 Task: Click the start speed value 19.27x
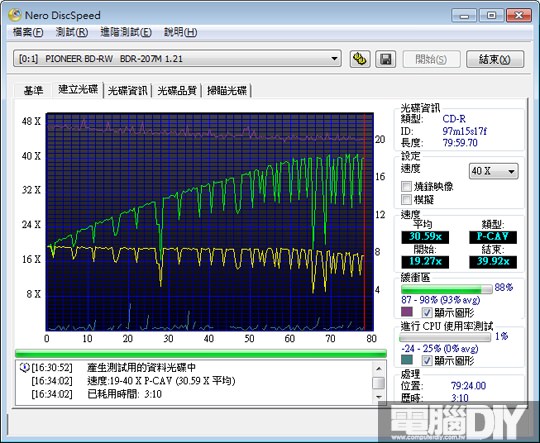click(x=425, y=262)
